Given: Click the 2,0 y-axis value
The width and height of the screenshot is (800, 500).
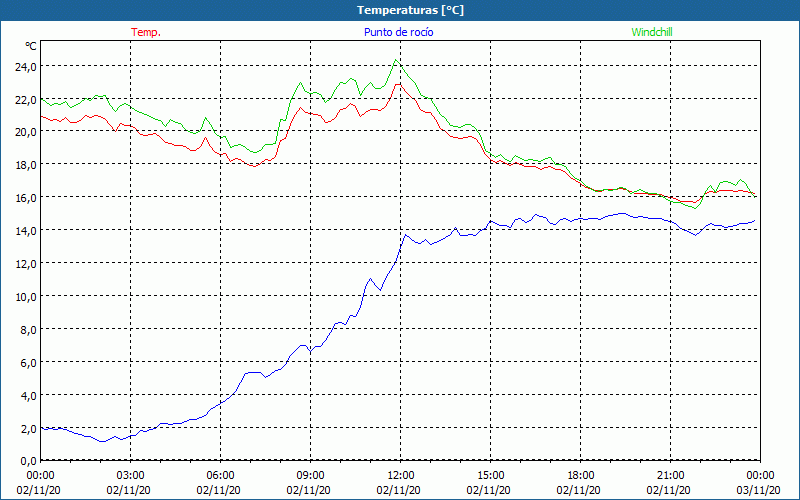Looking at the screenshot, I should tap(28, 429).
